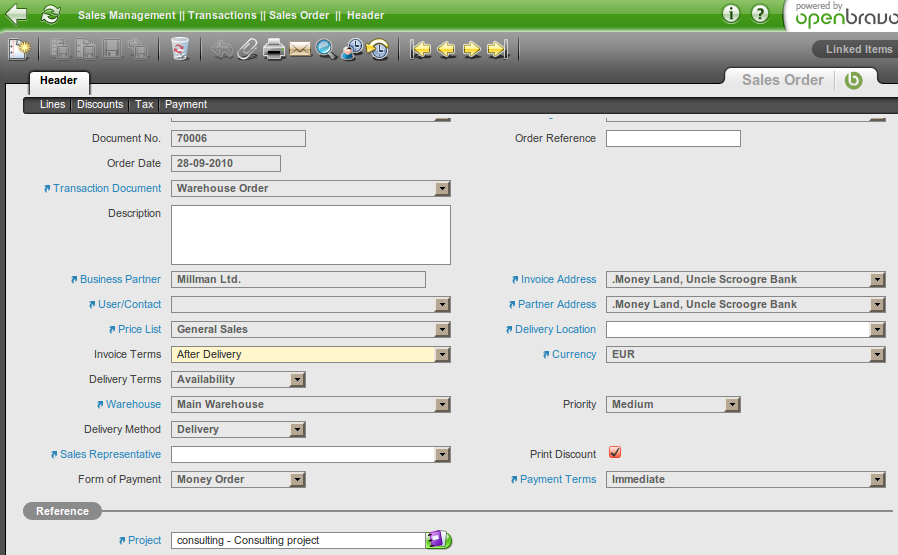Open the Sales Representative dropdown
Screen dimensions: 898x555
pyautogui.click(x=442, y=455)
